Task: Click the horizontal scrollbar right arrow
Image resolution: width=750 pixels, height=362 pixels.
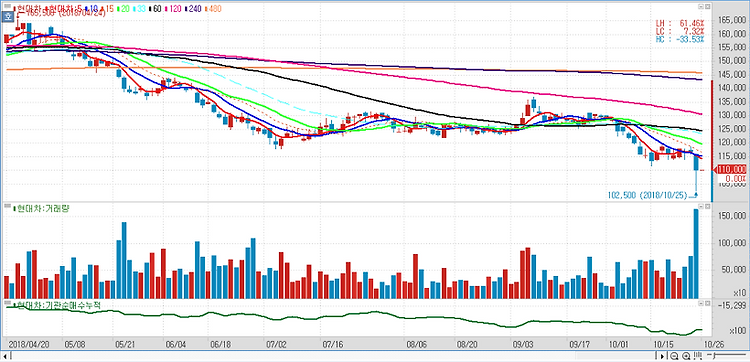Action: click(662, 356)
